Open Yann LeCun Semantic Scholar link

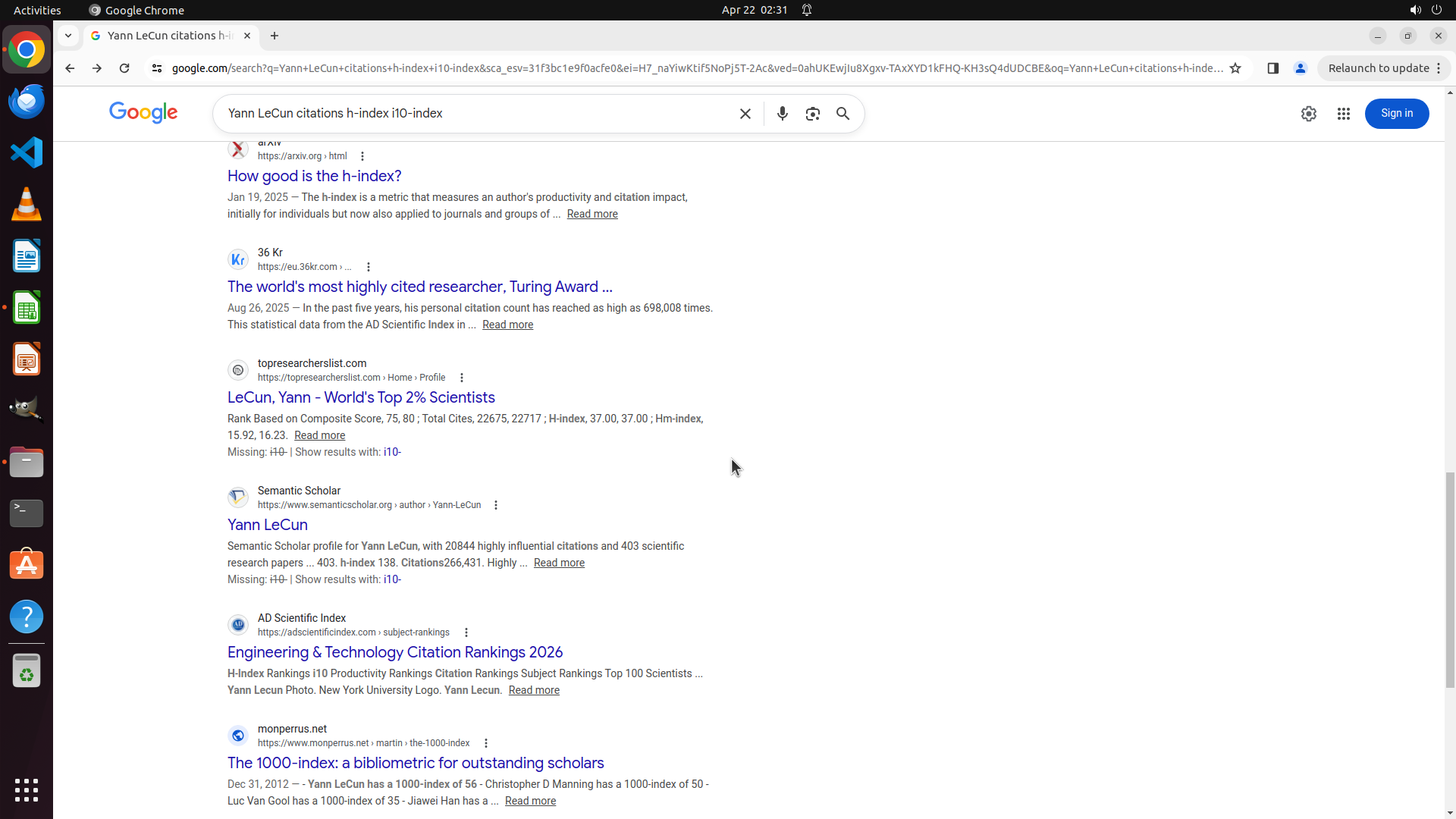(x=267, y=525)
